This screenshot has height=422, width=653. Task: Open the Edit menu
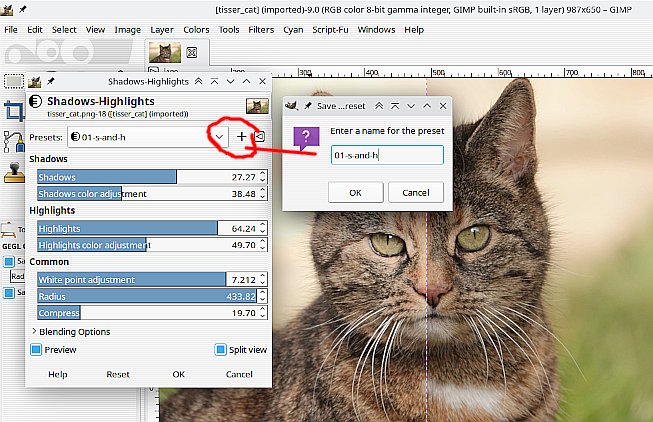[35, 30]
